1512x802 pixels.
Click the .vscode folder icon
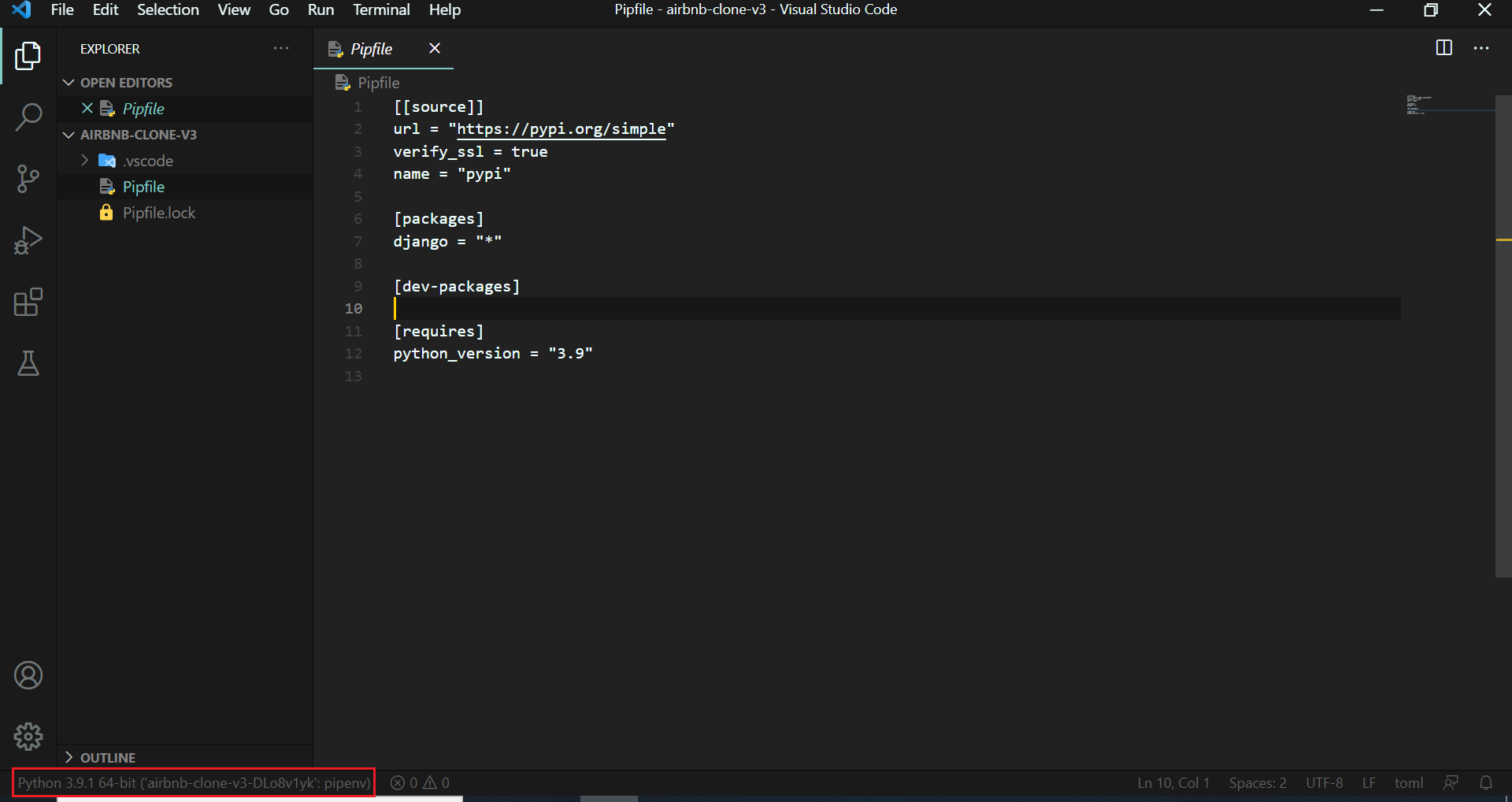(107, 161)
